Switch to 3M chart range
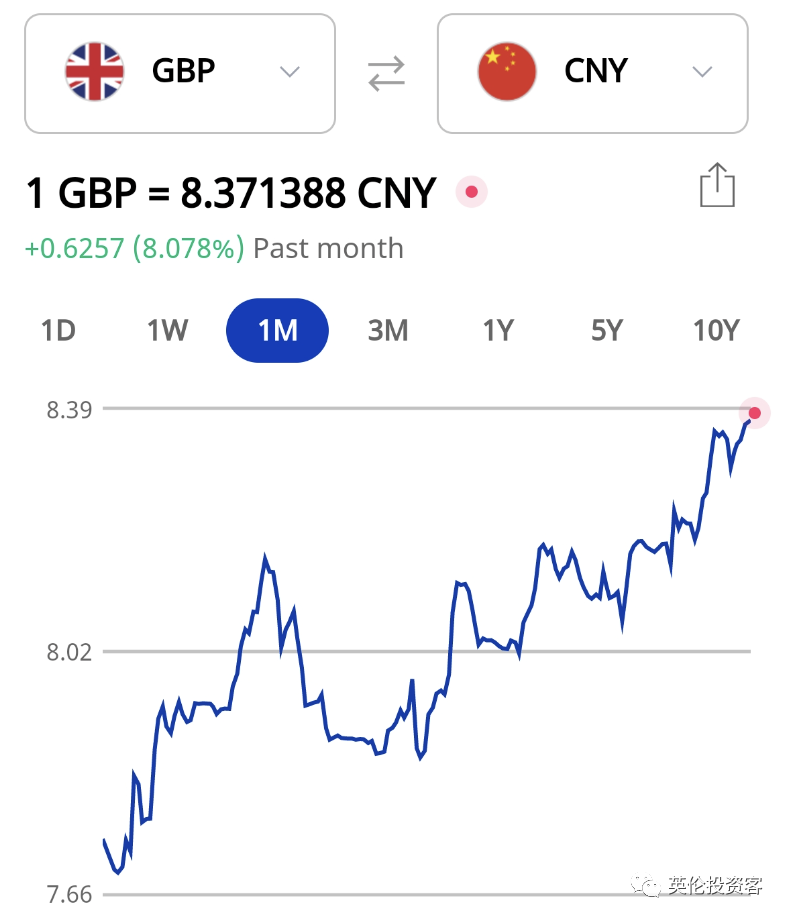The image size is (788, 920). coord(388,330)
